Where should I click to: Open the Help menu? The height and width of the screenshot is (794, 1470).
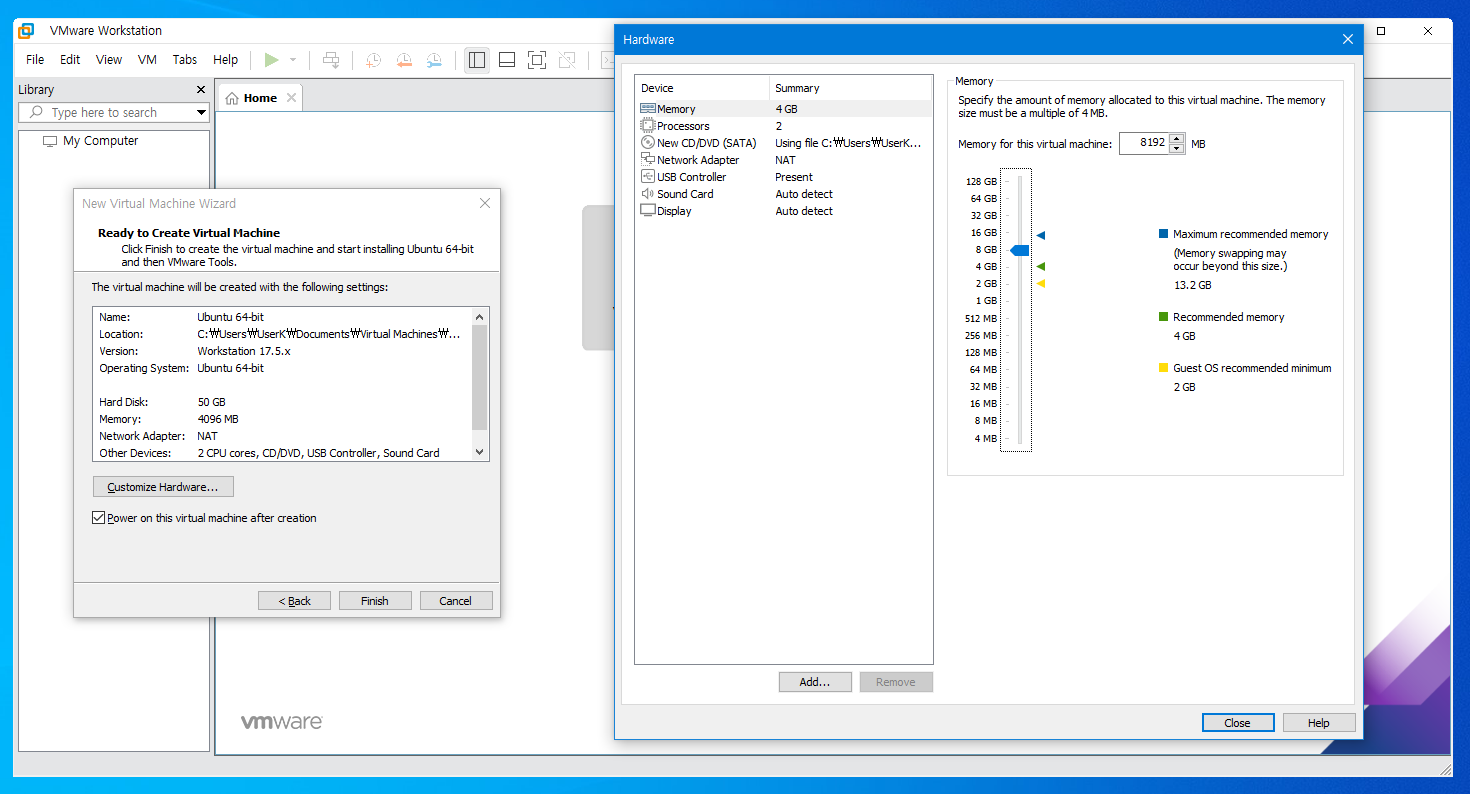point(226,60)
